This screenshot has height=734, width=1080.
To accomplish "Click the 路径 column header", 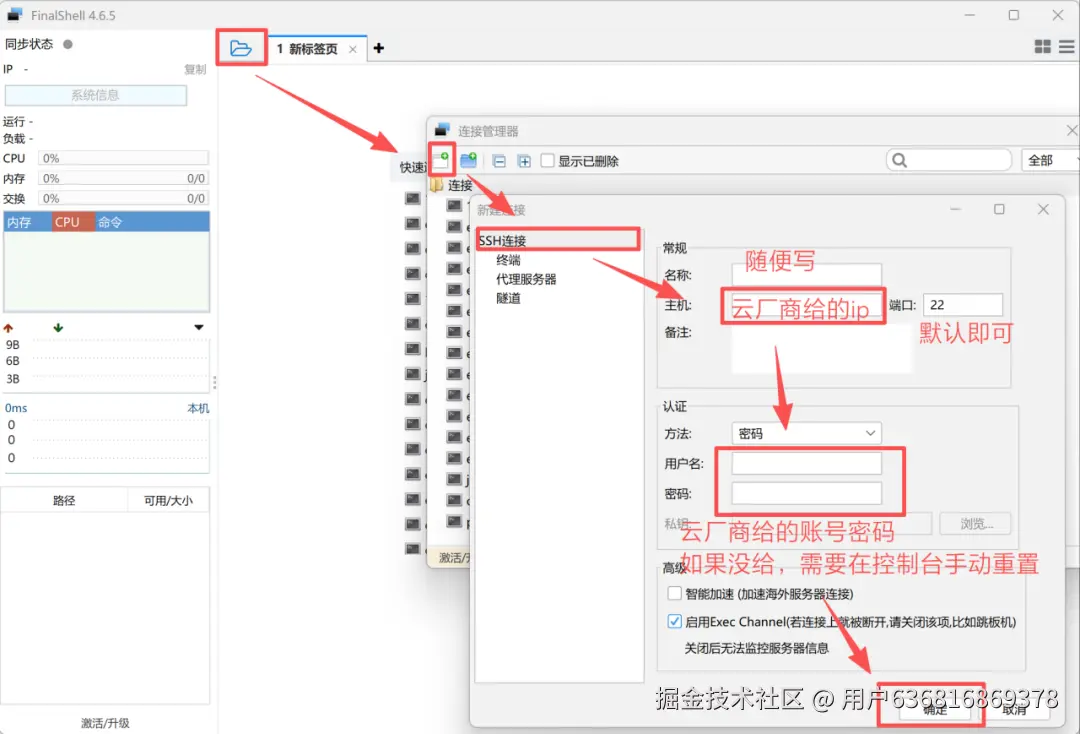I will click(64, 500).
